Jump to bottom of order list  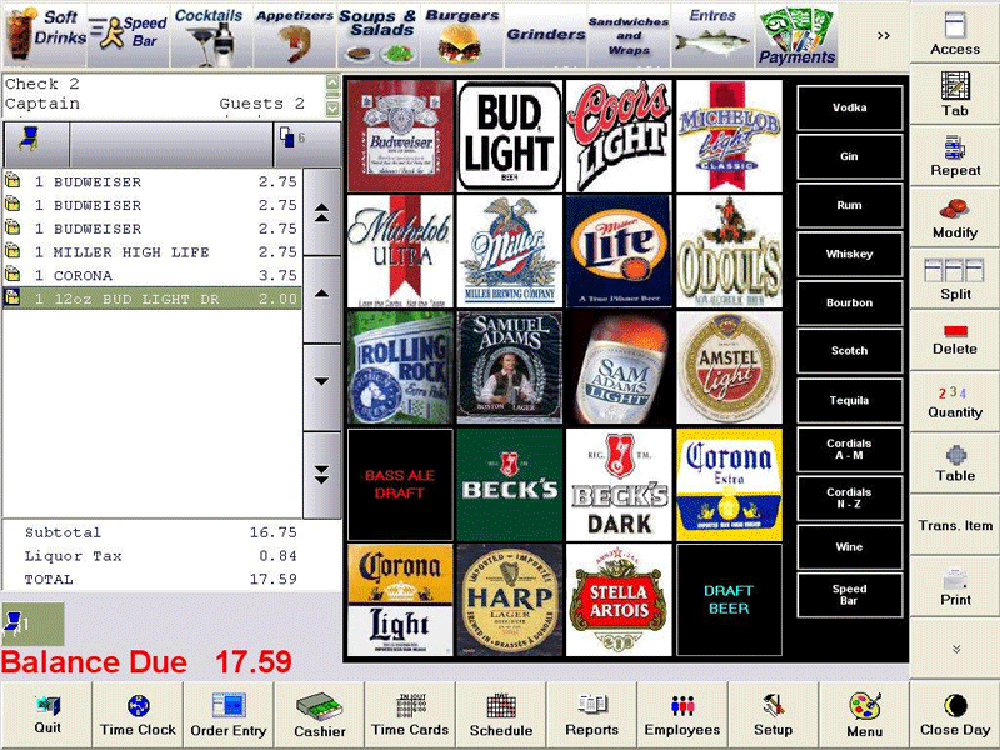pyautogui.click(x=322, y=474)
